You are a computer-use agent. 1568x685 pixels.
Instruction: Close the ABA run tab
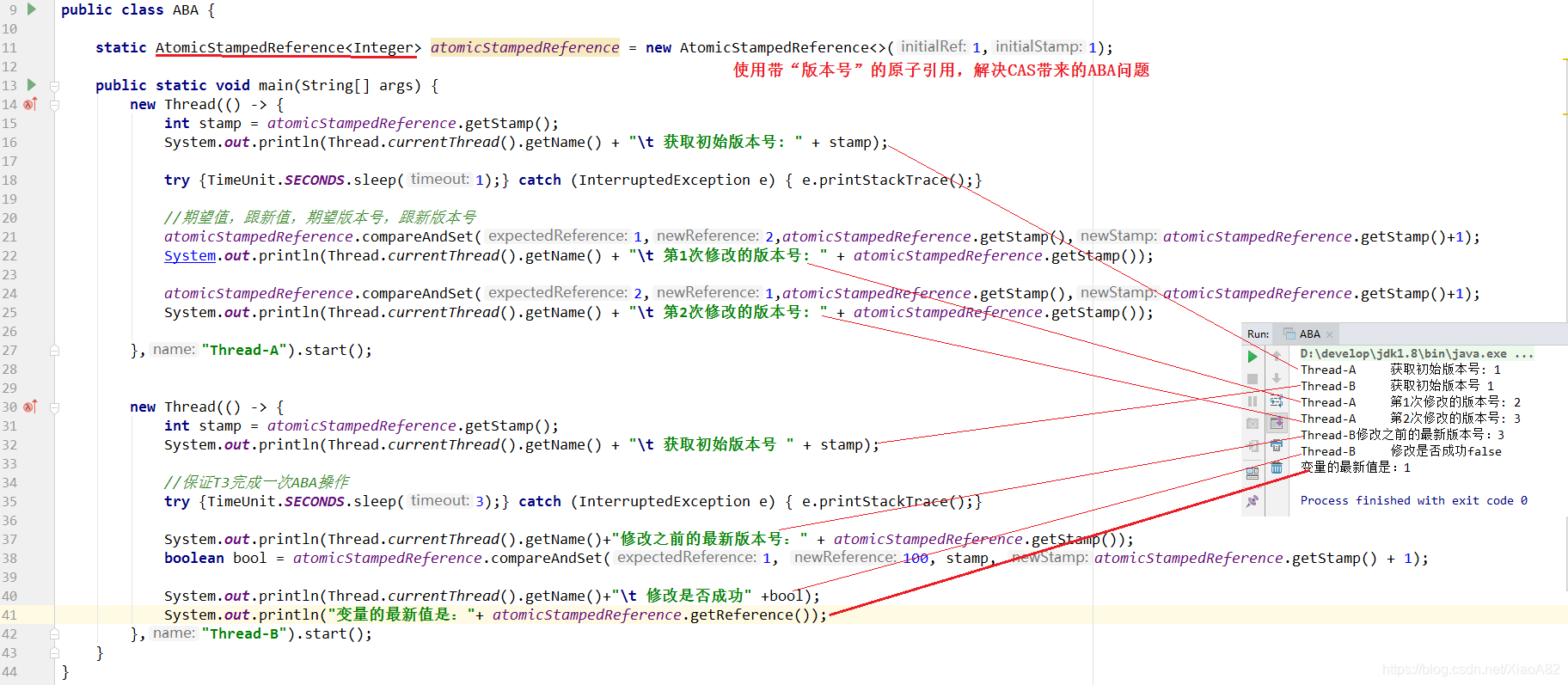[1329, 334]
